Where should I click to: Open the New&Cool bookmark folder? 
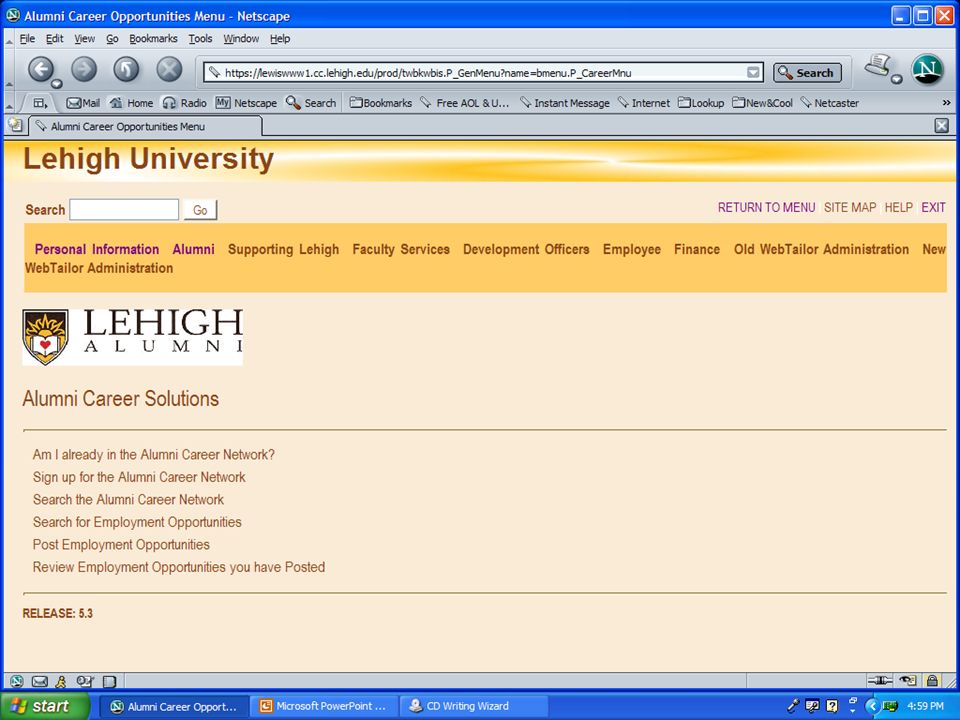point(763,103)
